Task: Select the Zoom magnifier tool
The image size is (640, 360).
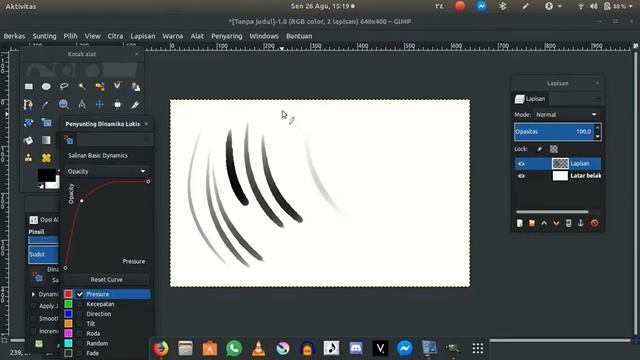Action: click(64, 104)
